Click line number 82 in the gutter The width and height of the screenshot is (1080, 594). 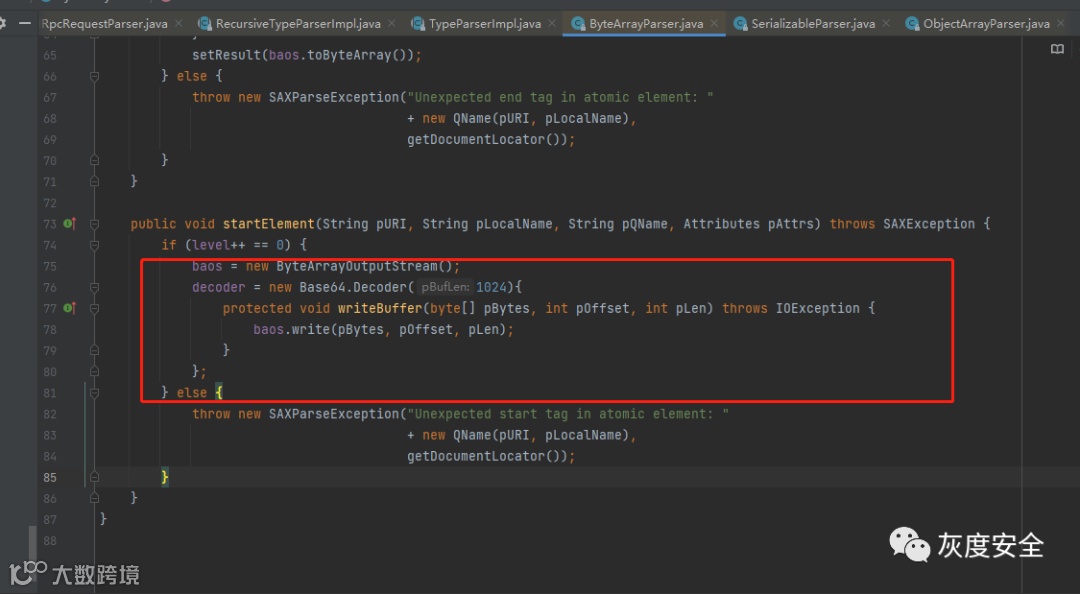[x=50, y=414]
